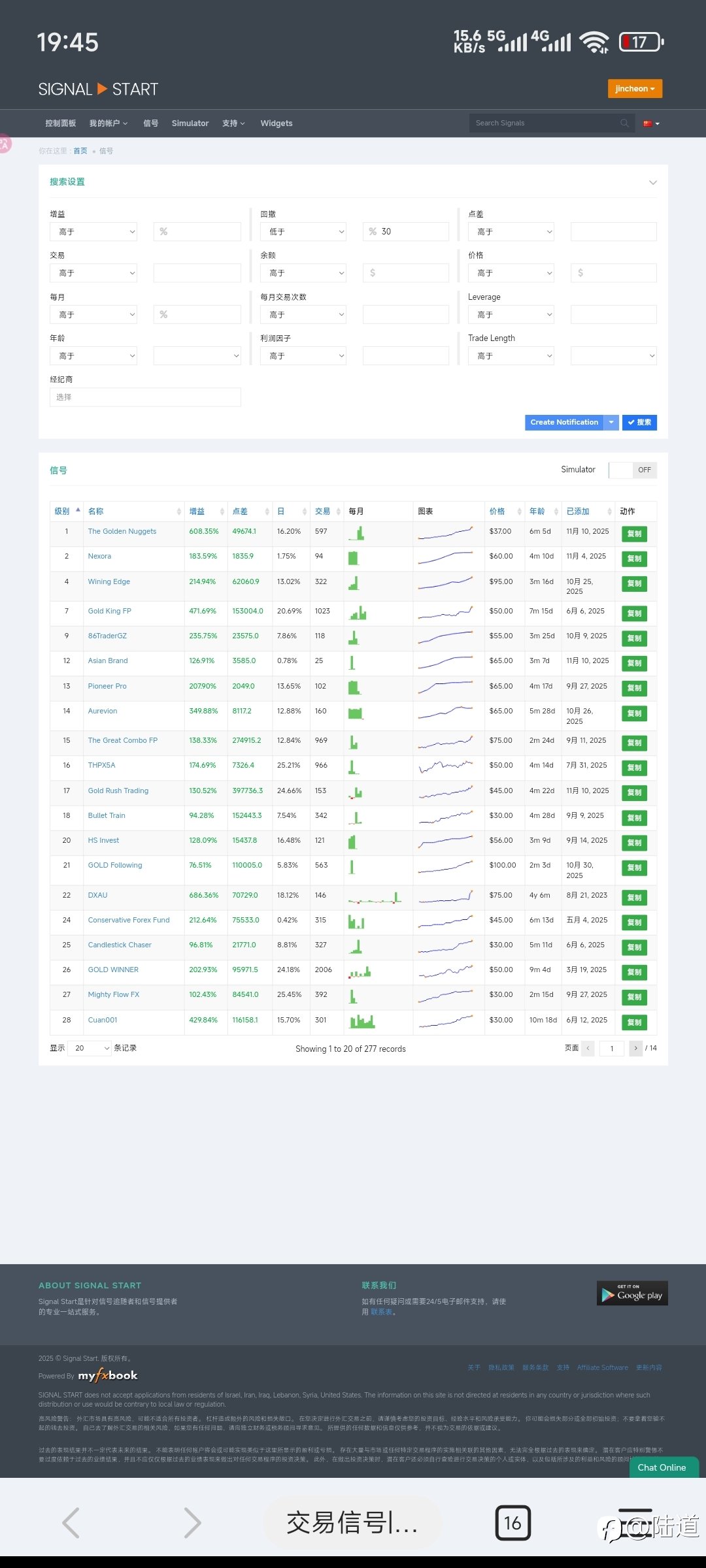Image resolution: width=706 pixels, height=1568 pixels.
Task: Click Create Notification button
Action: 564,423
